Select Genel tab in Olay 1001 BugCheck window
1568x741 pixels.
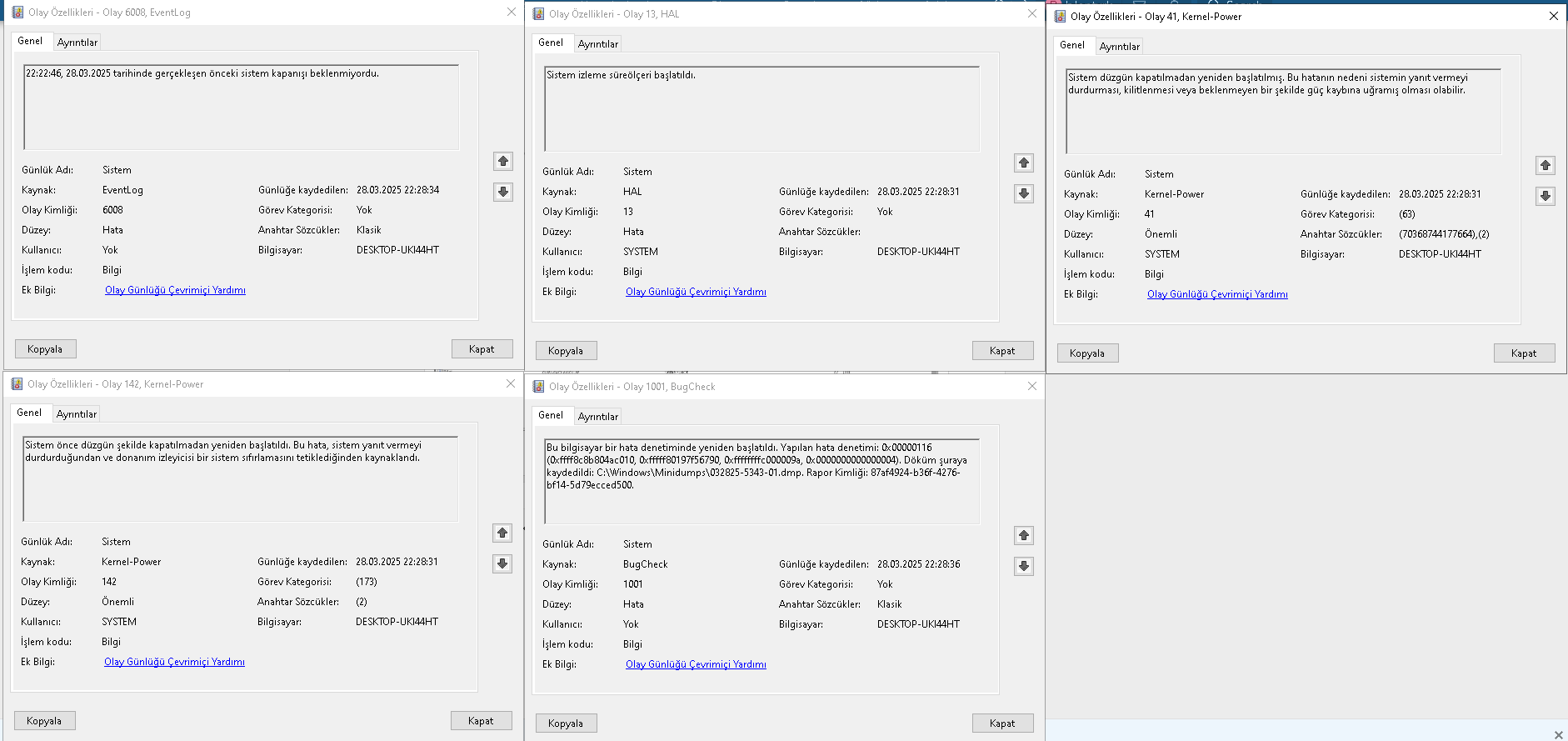551,415
